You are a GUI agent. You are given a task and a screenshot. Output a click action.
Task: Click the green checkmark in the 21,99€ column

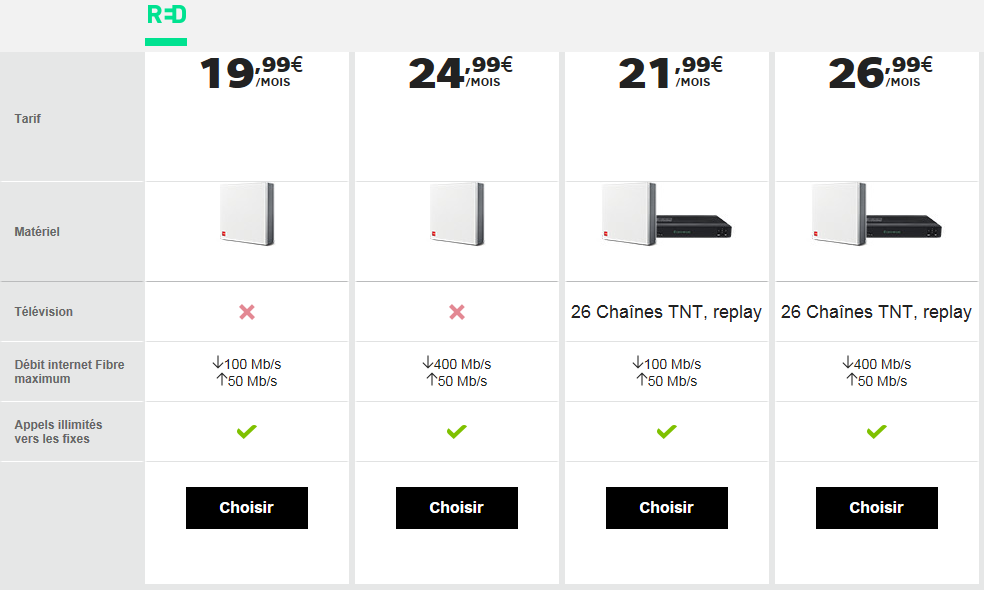667,432
